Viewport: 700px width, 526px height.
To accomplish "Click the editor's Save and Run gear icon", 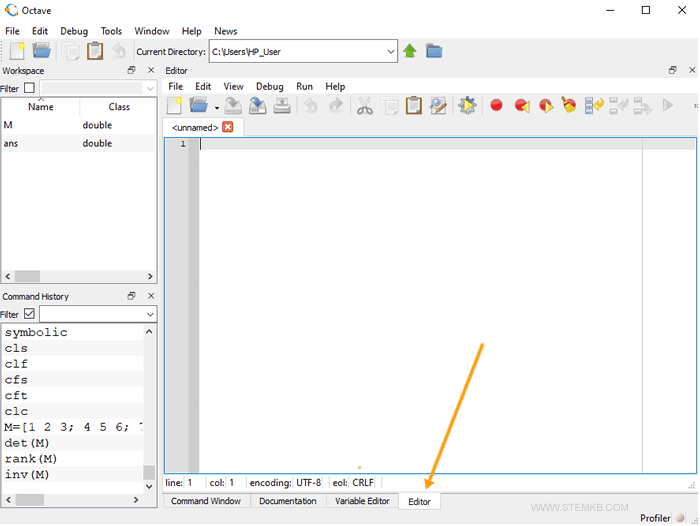I will [467, 106].
